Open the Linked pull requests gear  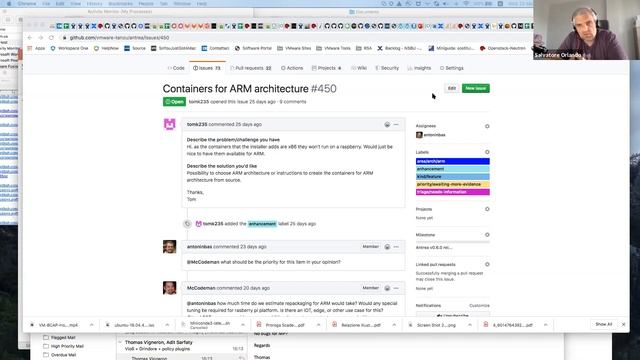coord(487,264)
